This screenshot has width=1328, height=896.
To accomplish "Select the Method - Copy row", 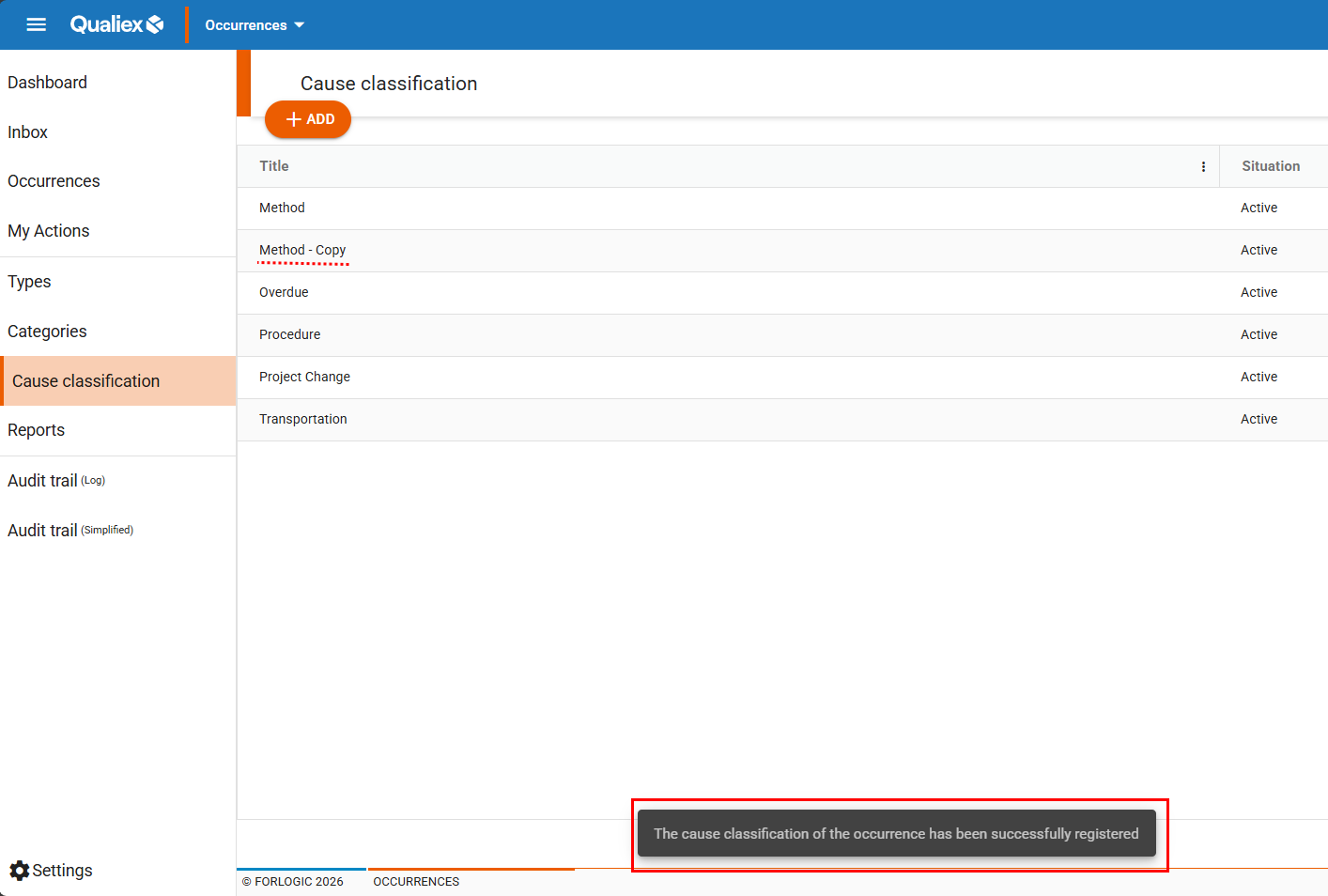I will coord(302,251).
